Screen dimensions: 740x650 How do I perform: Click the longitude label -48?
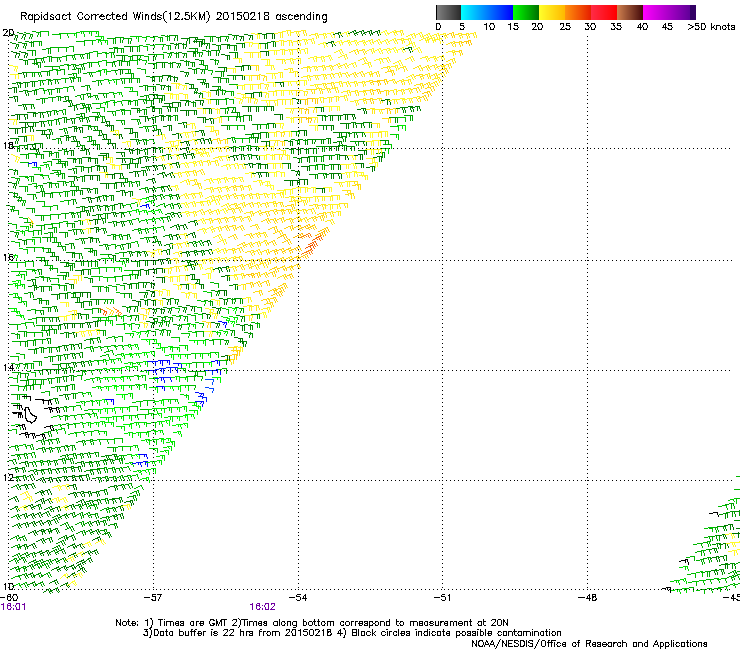[587, 597]
